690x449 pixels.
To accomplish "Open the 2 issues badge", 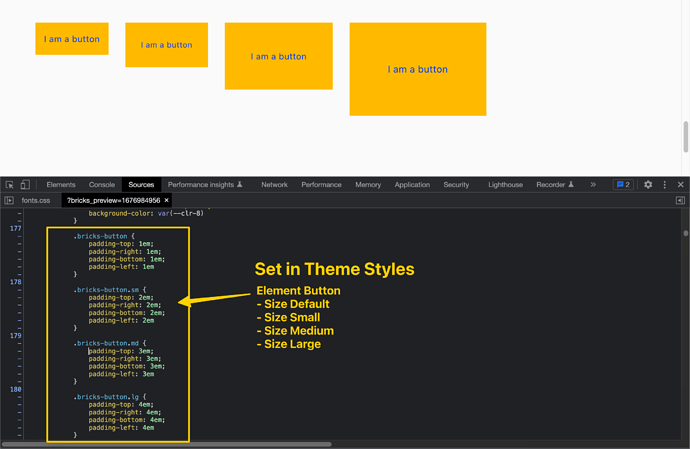I will [623, 184].
